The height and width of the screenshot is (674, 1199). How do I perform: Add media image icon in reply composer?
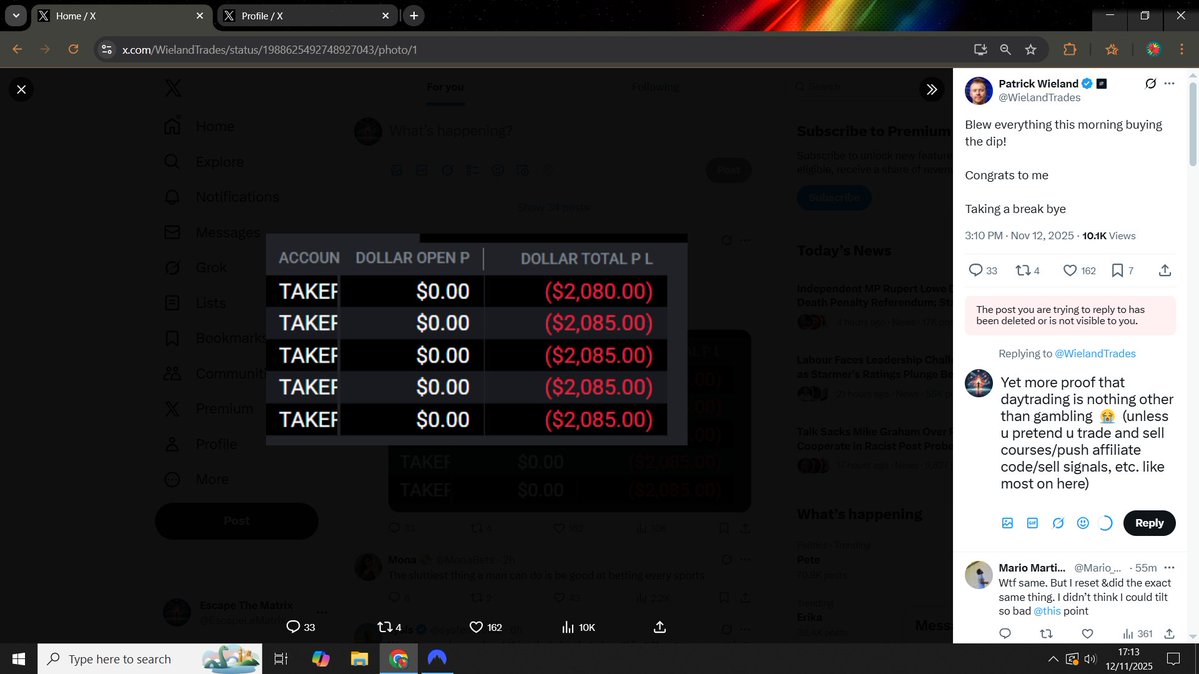click(x=1007, y=523)
